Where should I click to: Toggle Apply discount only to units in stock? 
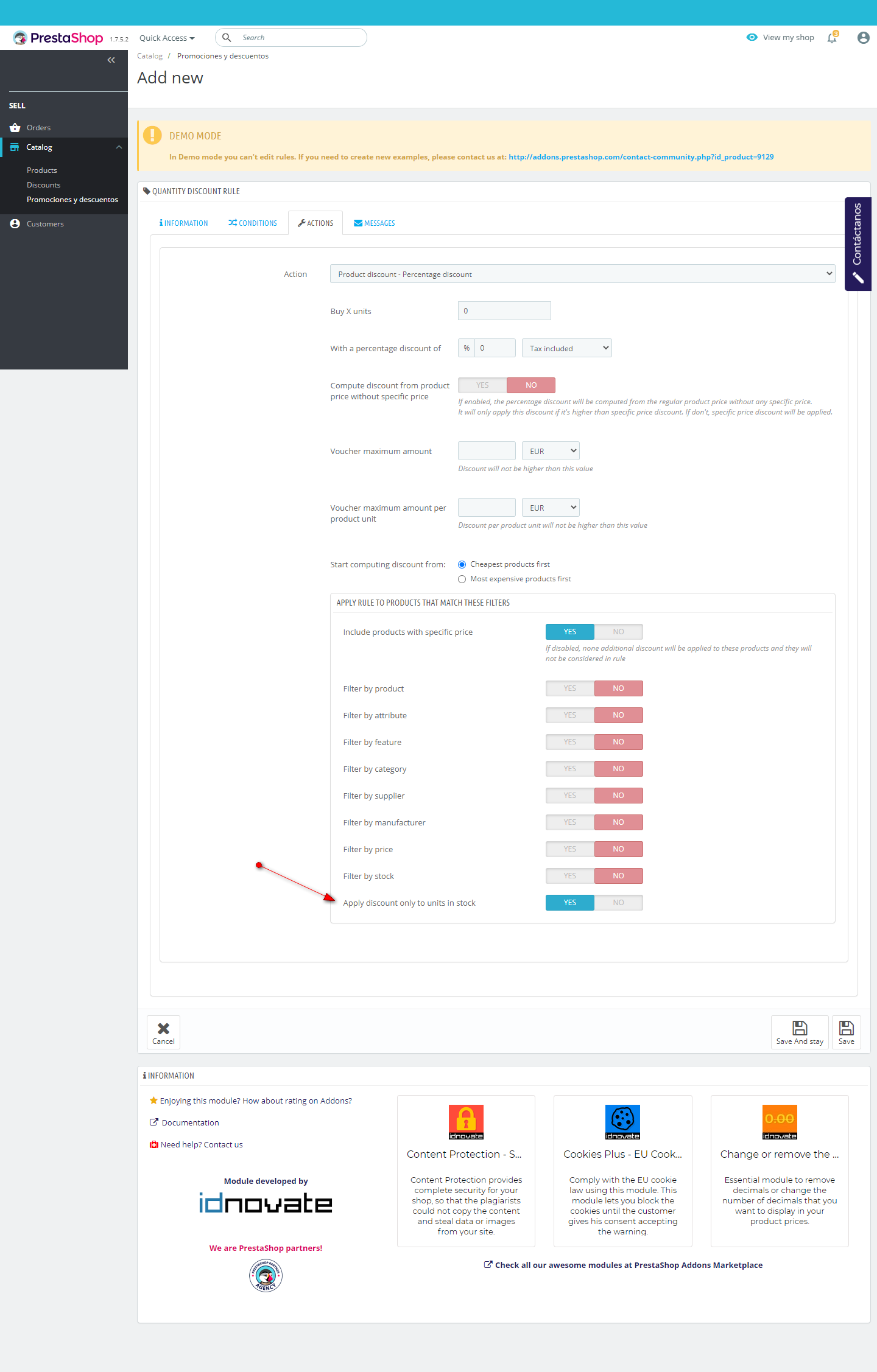pos(594,903)
